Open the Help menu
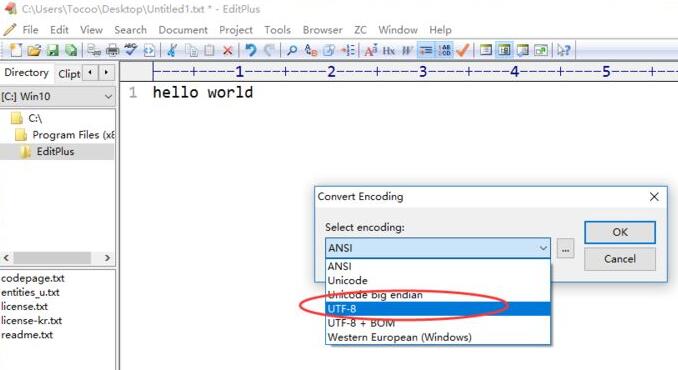The image size is (678, 370). coord(440,30)
